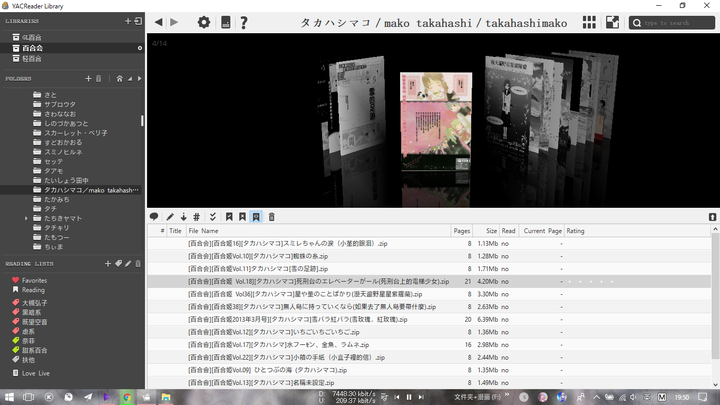
Task: Click the comic list vertical scrollbar
Action: [x=715, y=296]
